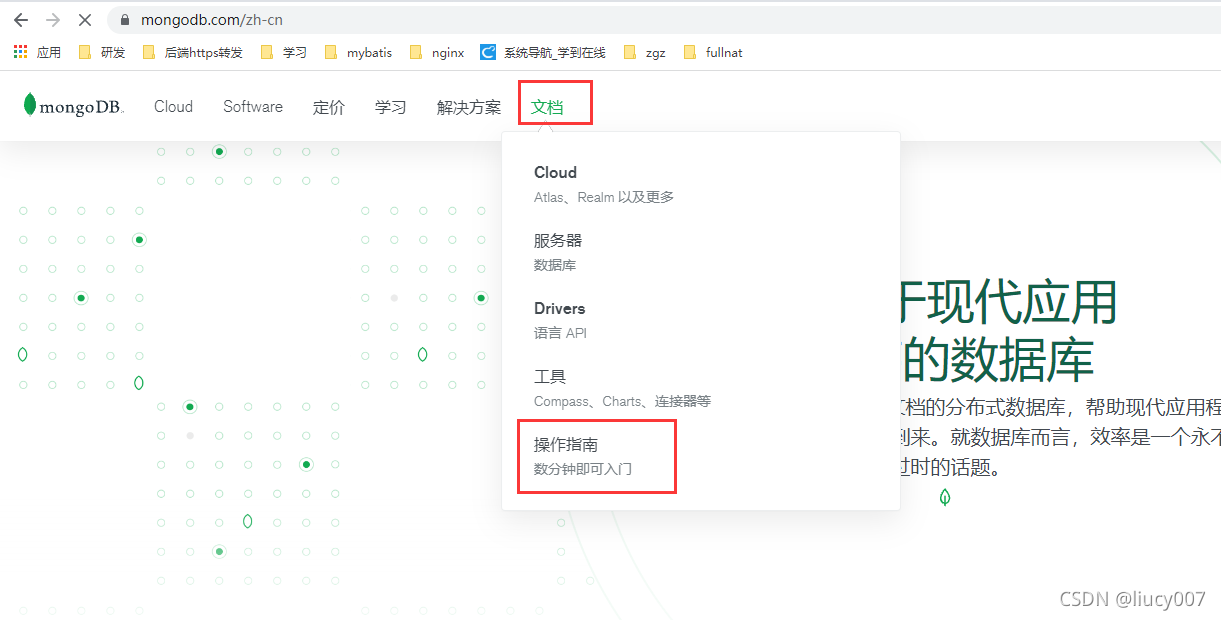Click '数据库' description under 服务器
This screenshot has height=620, width=1221.
(x=555, y=265)
